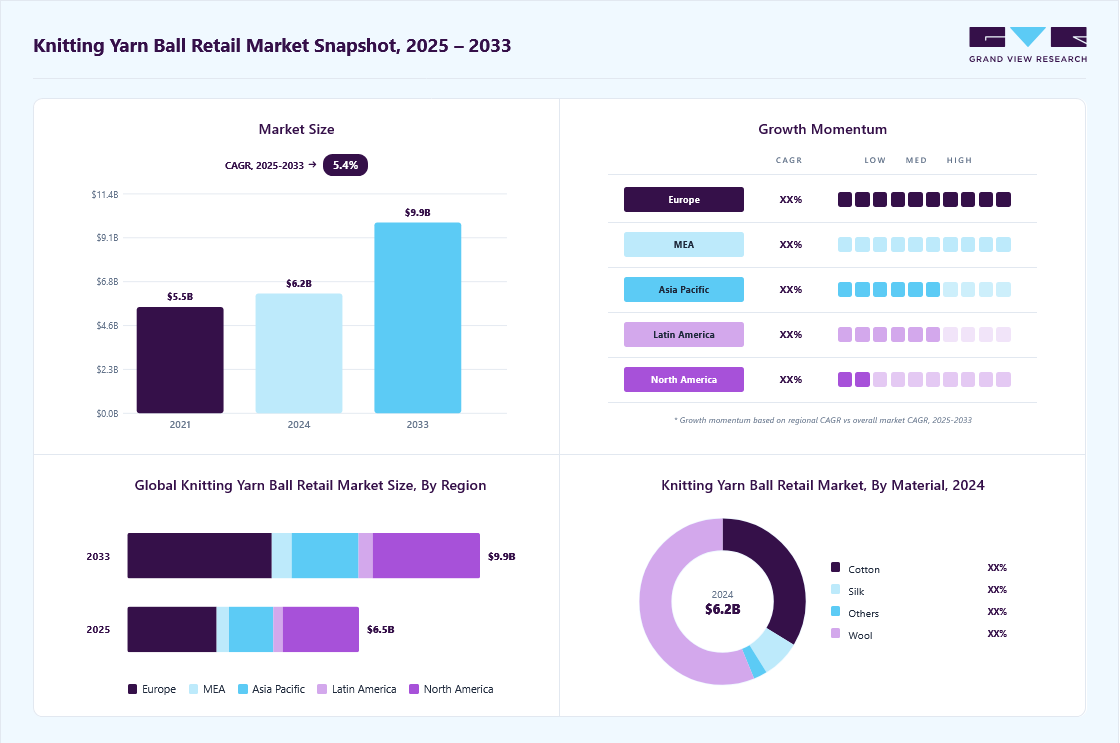The image size is (1120, 743).
Task: Click the XX% CAGR value for North America
Action: (791, 379)
